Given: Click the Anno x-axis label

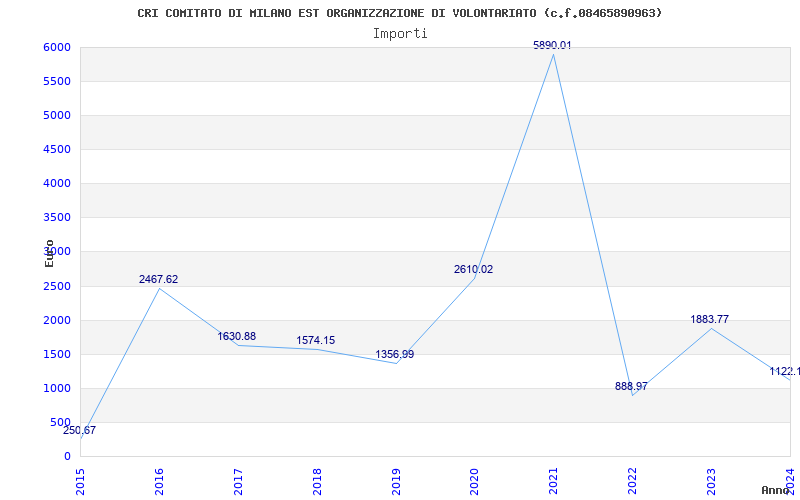Looking at the screenshot, I should (775, 490).
